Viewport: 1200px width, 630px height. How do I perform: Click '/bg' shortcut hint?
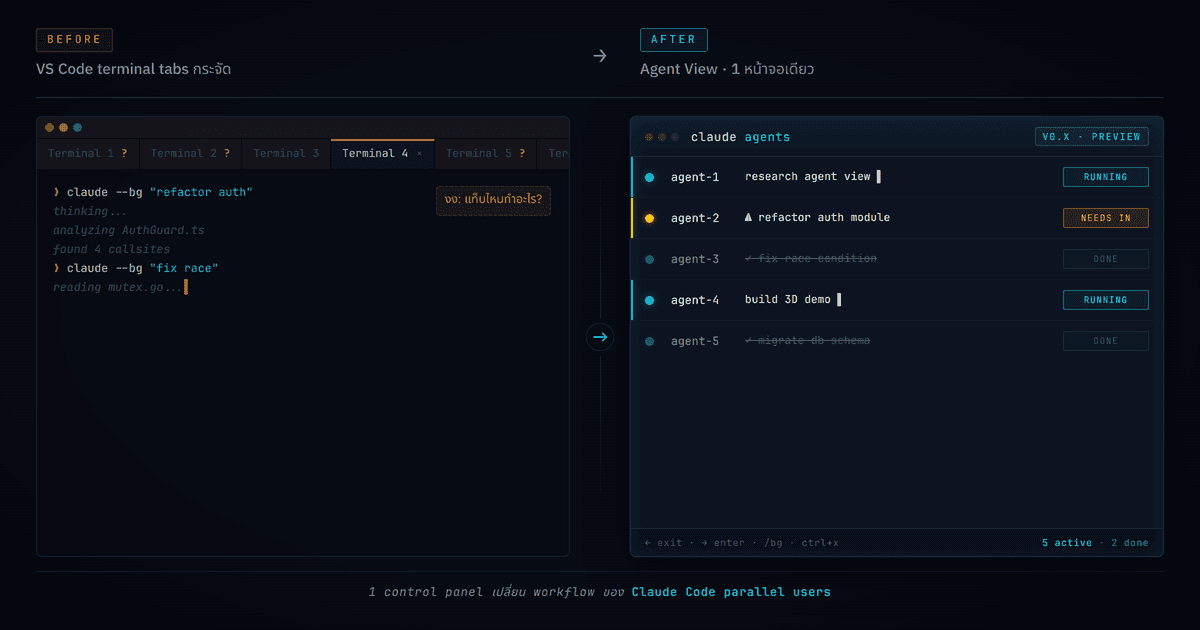coord(773,543)
